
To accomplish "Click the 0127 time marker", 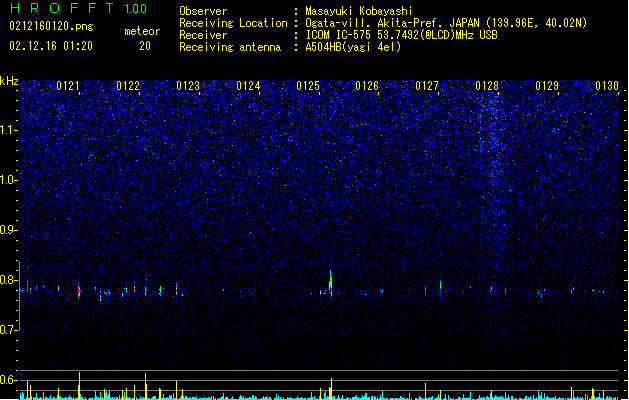I will [x=427, y=86].
